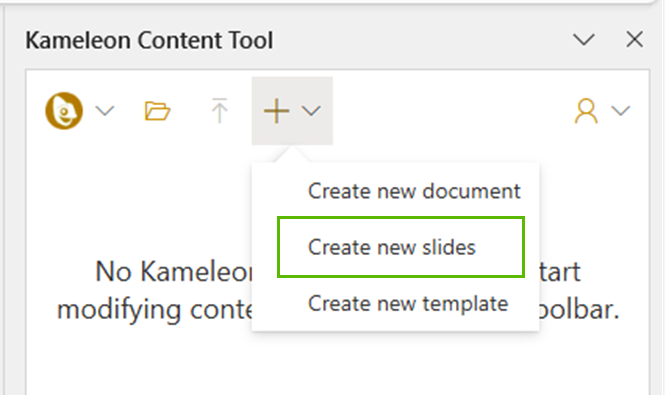Click the greyed upload arrow icon
666x395 pixels.
tap(219, 110)
